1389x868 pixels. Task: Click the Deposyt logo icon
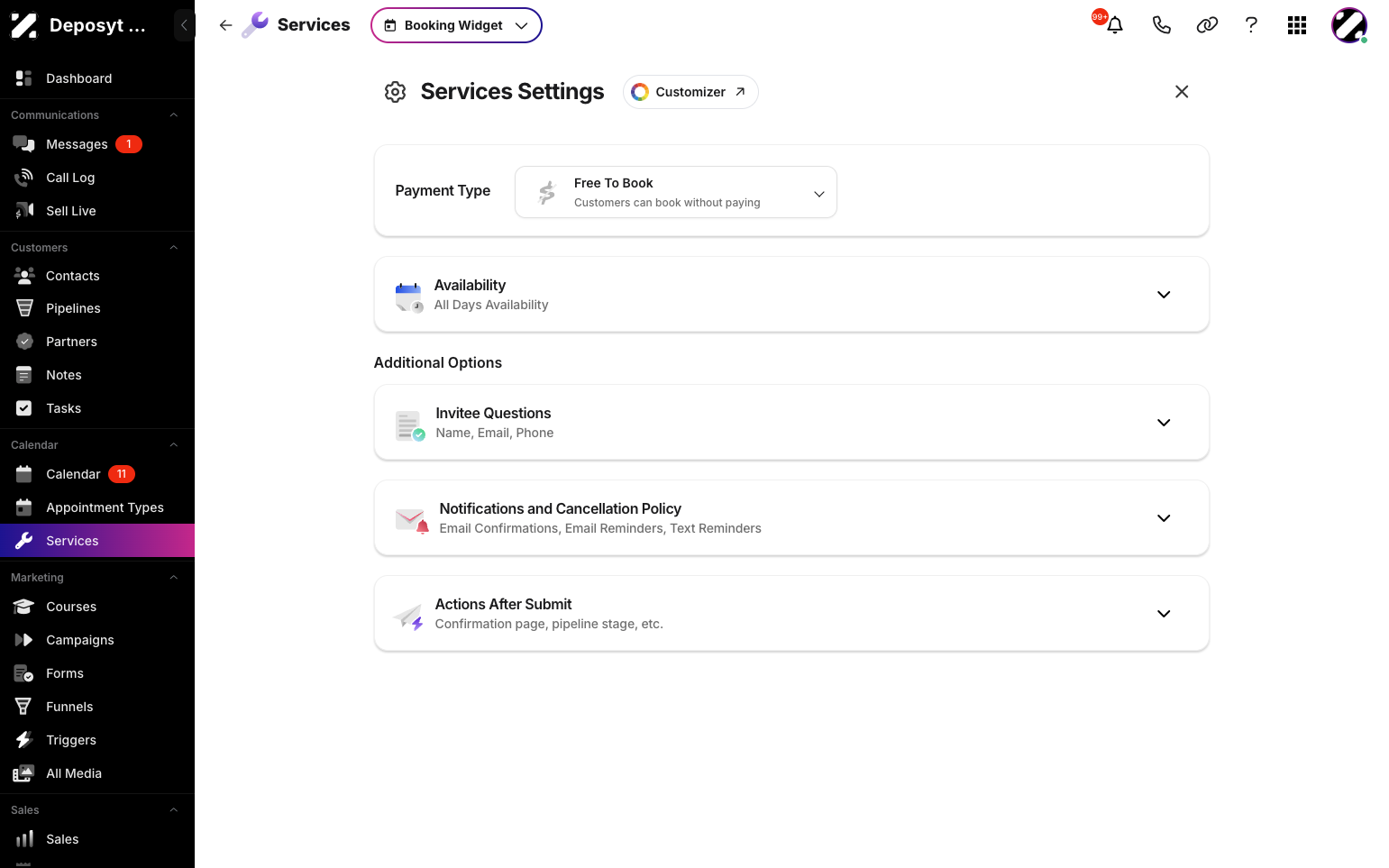[24, 25]
